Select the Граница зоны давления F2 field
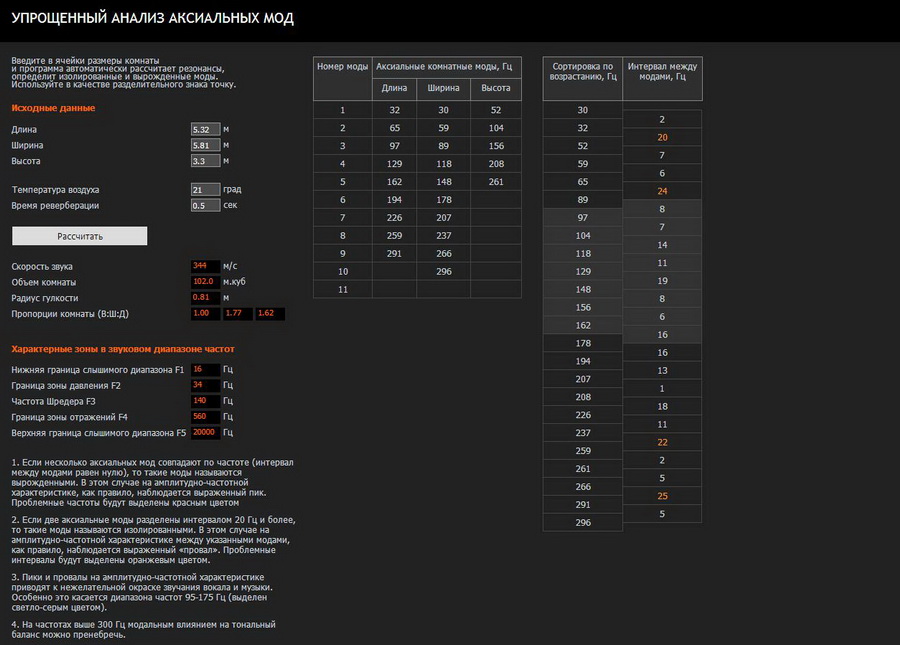Image resolution: width=900 pixels, height=645 pixels. coord(205,385)
